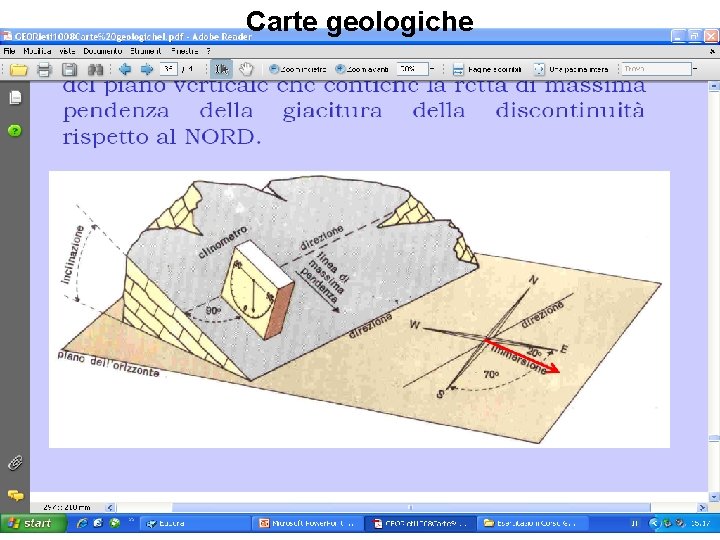Expand hidden system tray icons arrow

click(653, 523)
